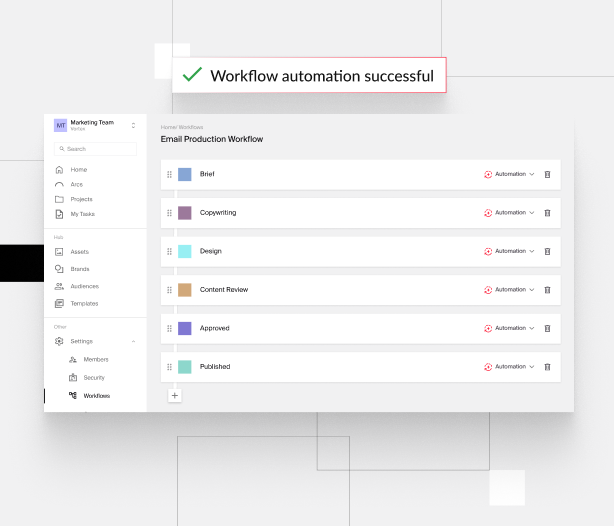Select Workflows settings page
Viewport: 614px width, 526px height.
click(97, 396)
